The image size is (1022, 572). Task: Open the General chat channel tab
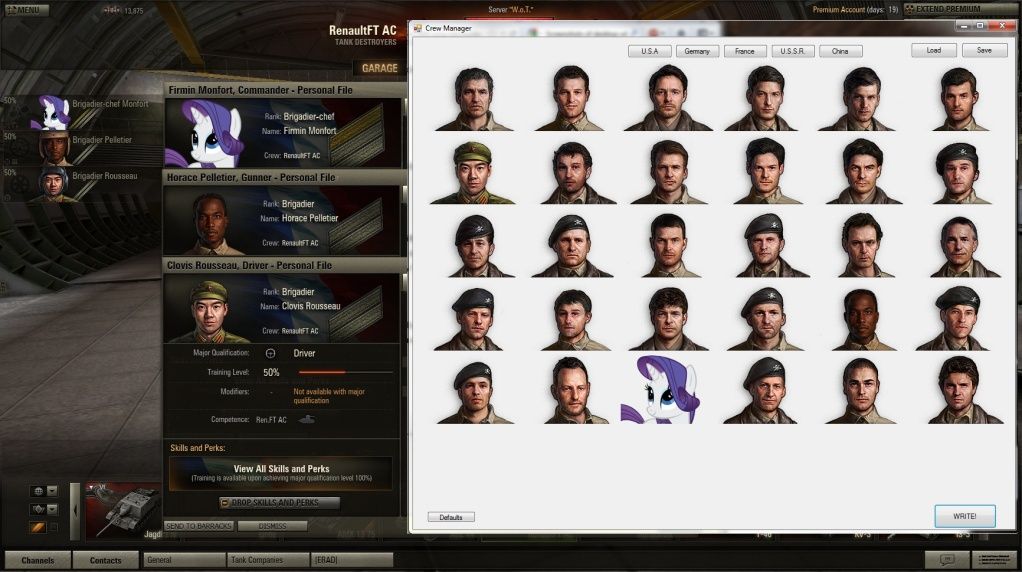coord(183,560)
